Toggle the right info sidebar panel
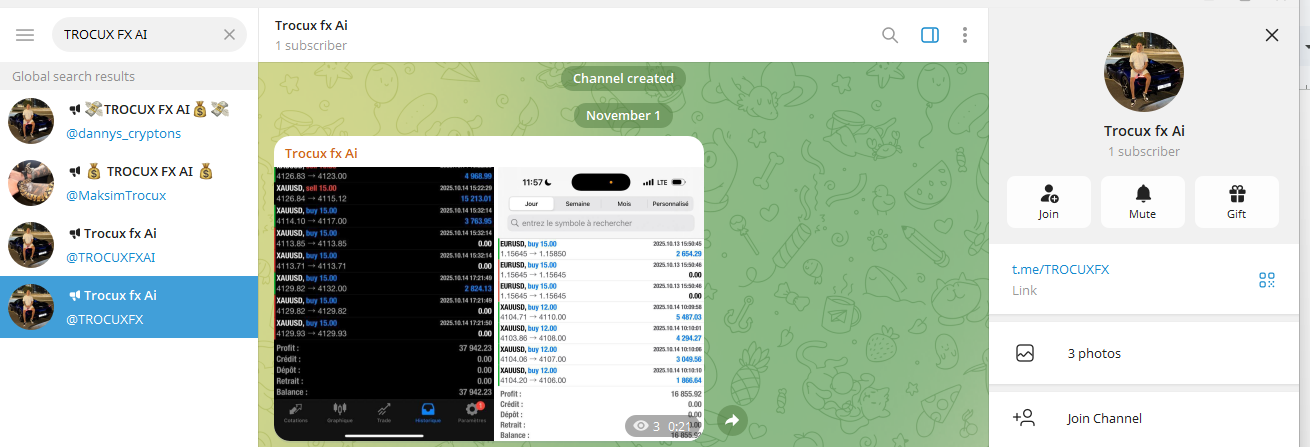 coord(930,35)
